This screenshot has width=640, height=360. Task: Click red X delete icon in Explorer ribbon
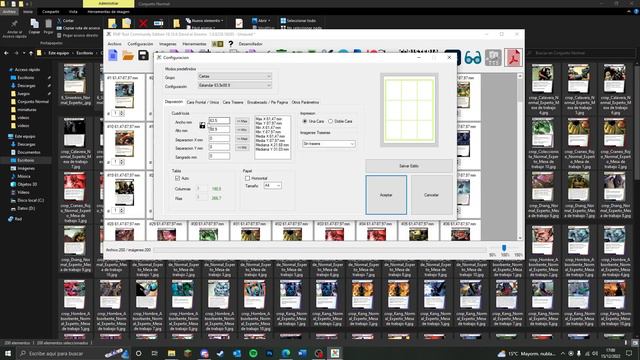pyautogui.click(x=143, y=23)
